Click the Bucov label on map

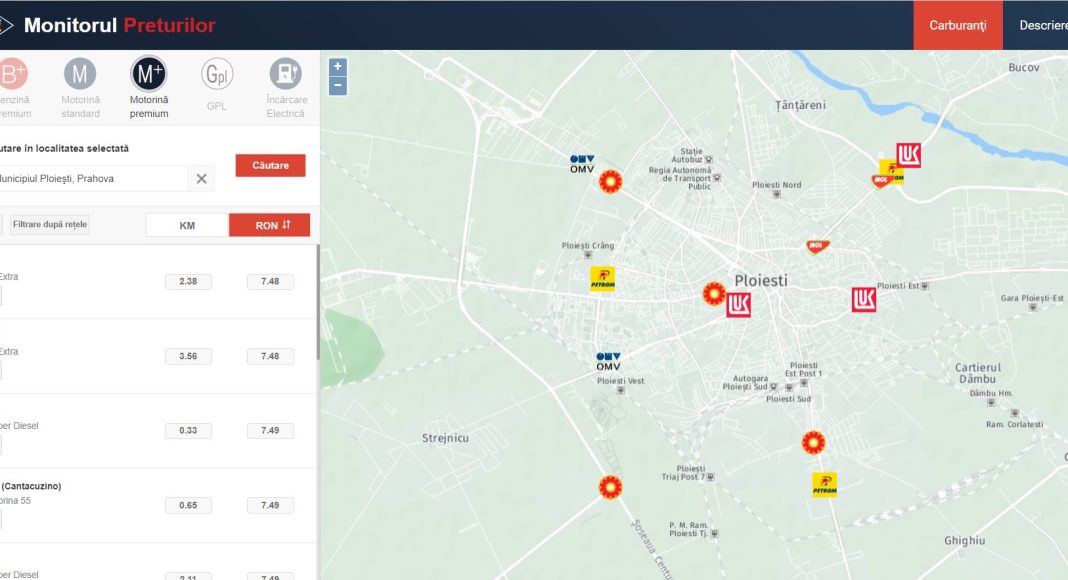point(1024,67)
